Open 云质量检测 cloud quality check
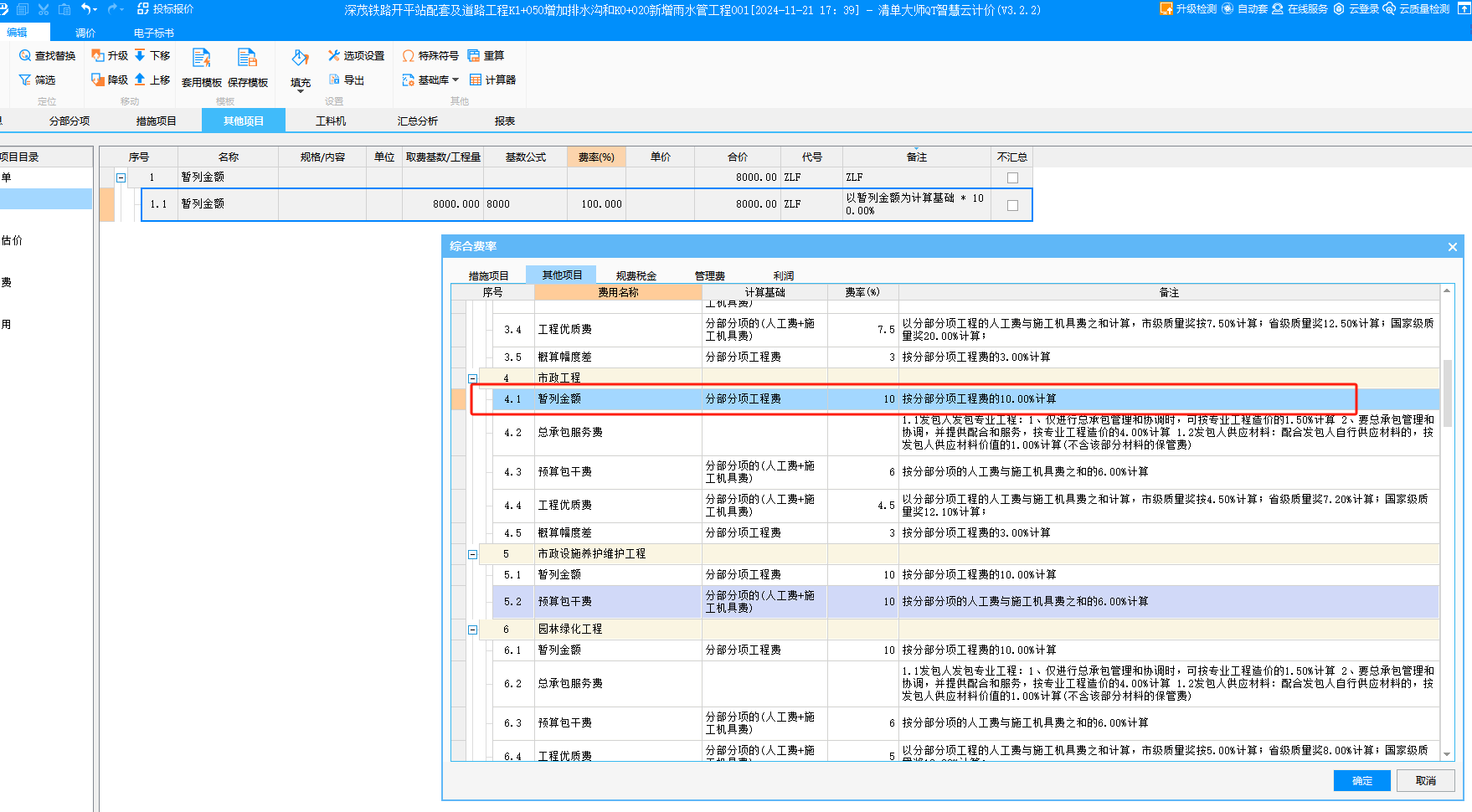1472x812 pixels. pos(1417,8)
